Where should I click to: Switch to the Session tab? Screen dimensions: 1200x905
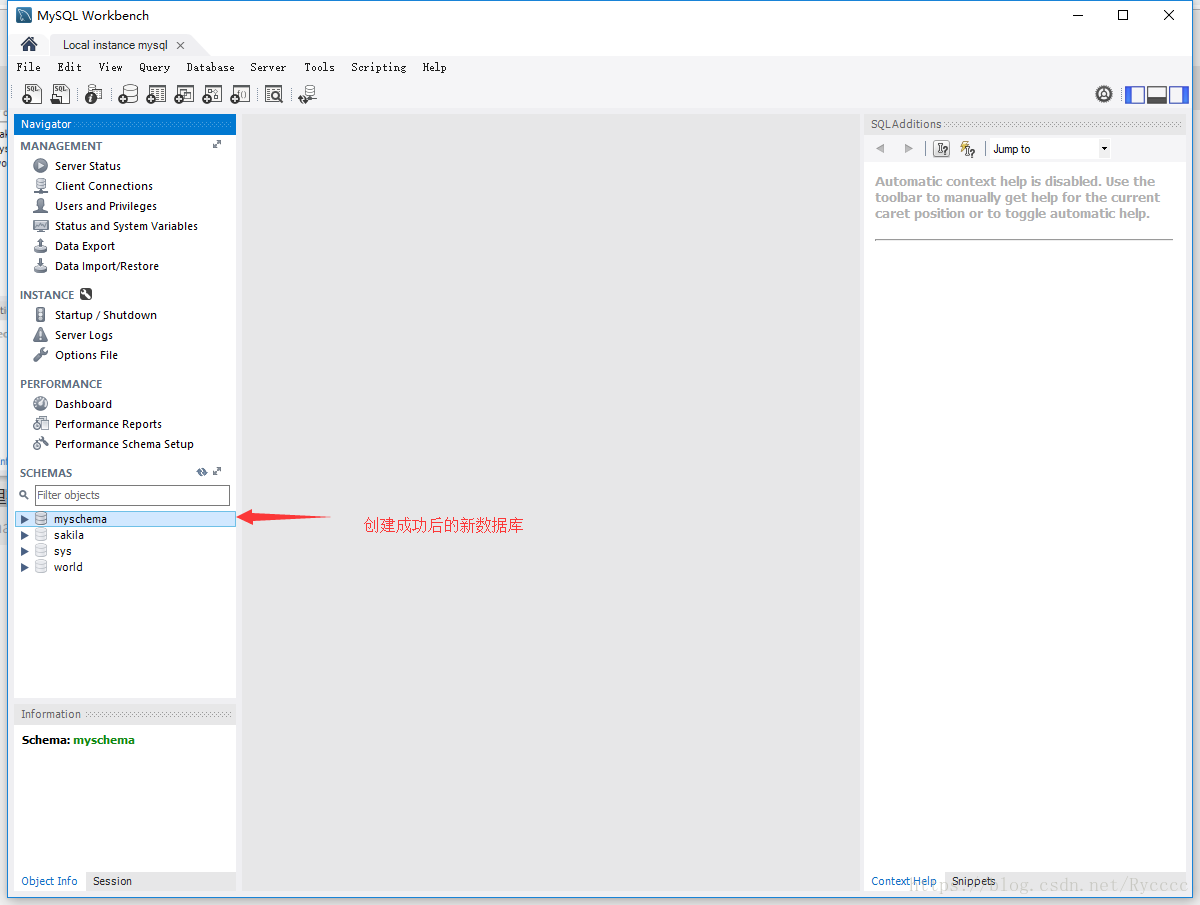point(113,881)
